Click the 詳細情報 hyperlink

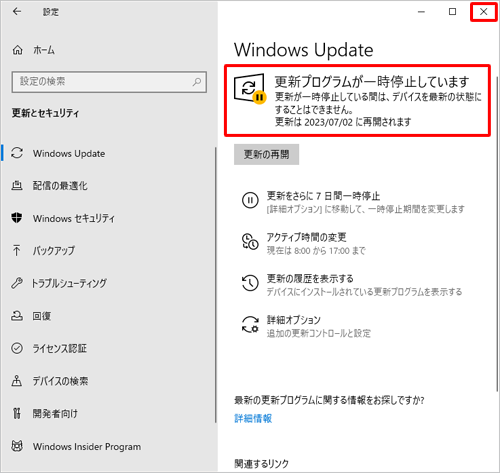253,418
